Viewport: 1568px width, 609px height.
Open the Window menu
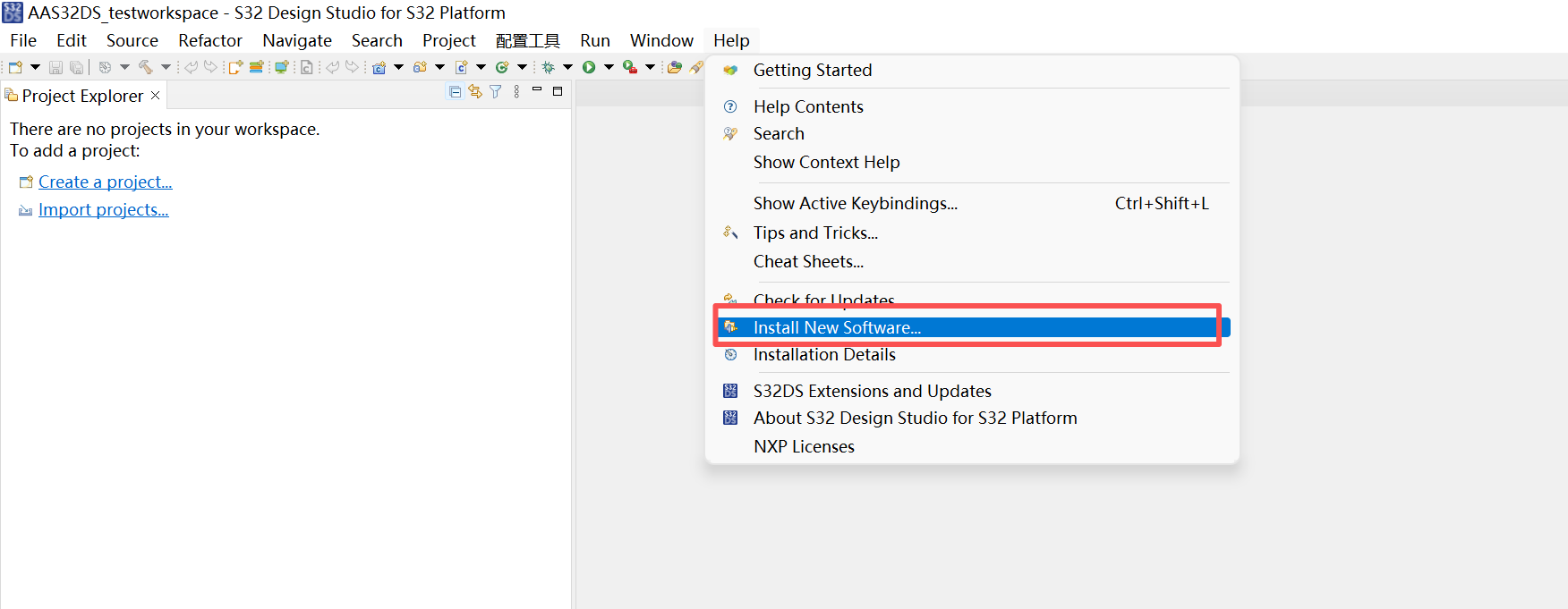(661, 40)
